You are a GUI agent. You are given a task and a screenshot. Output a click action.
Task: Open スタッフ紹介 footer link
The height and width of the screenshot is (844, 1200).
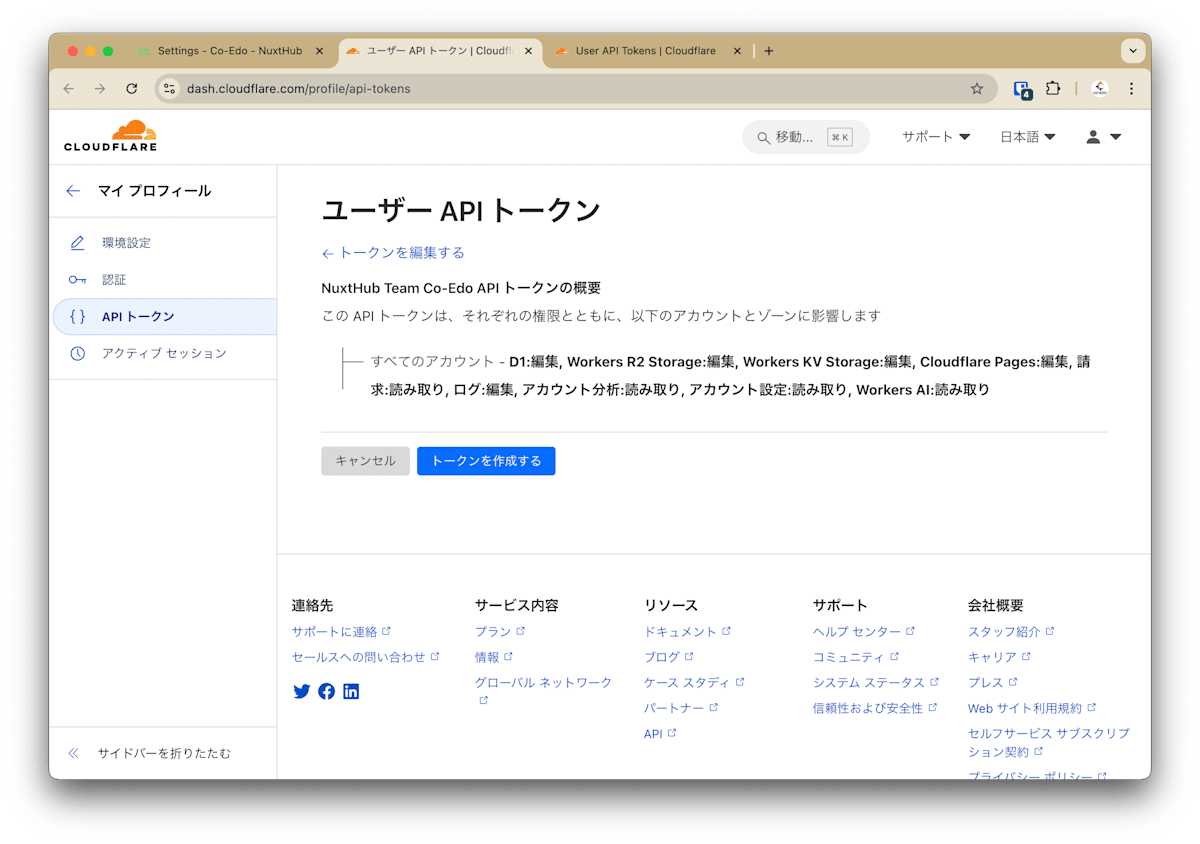tap(1011, 632)
